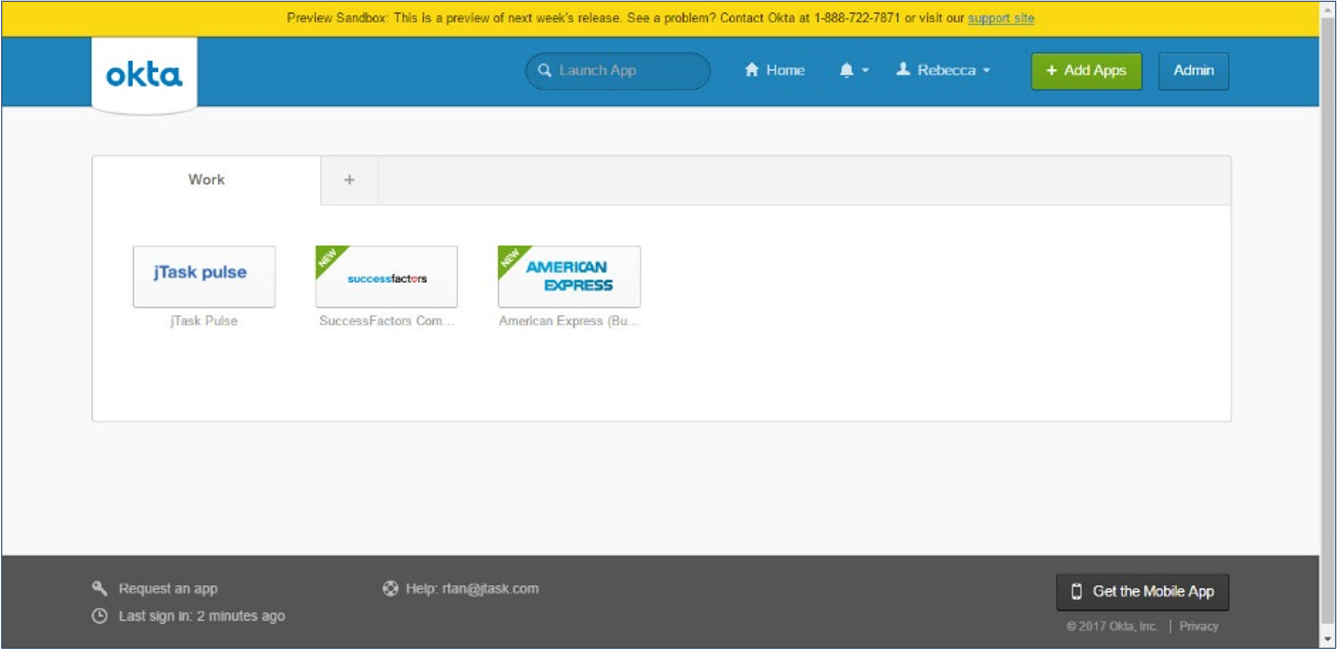Expand the notifications dropdown arrow
Screen dimensions: 1337x650
click(x=866, y=71)
